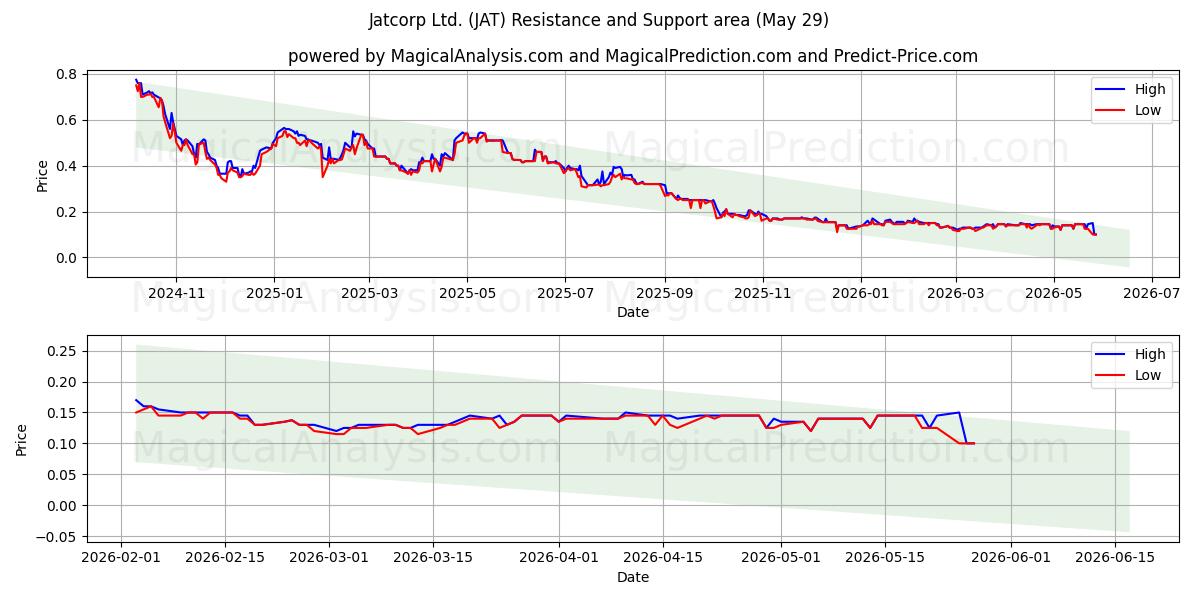Viewport: 1200px width, 600px height.
Task: Click the '2026-04-15' x-axis label on the bottom chart
Action: tap(662, 559)
